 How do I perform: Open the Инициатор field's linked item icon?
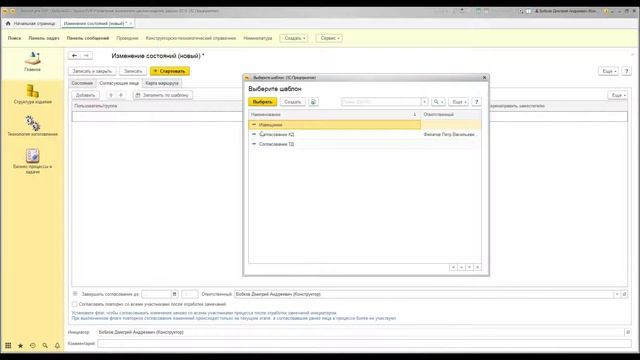tap(628, 332)
